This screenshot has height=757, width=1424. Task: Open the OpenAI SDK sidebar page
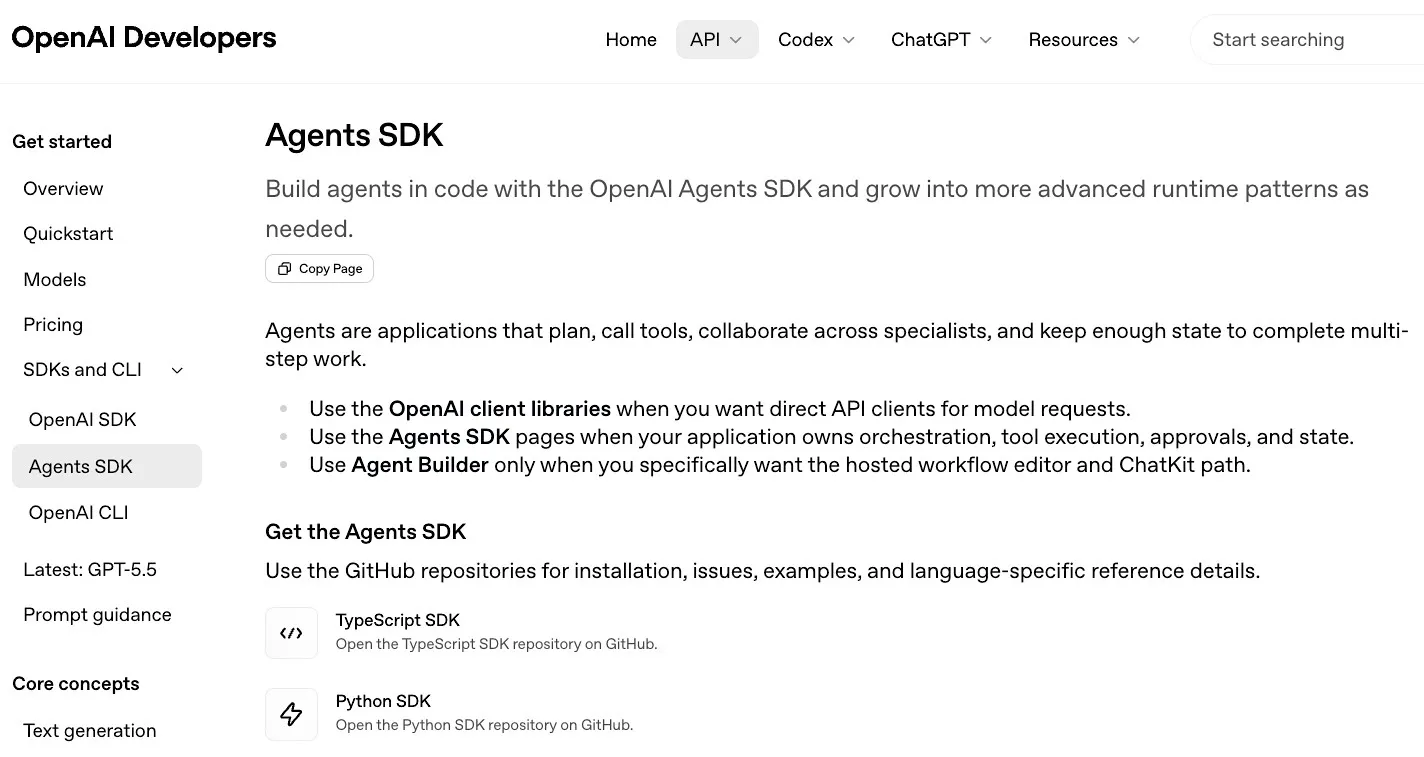coord(82,420)
